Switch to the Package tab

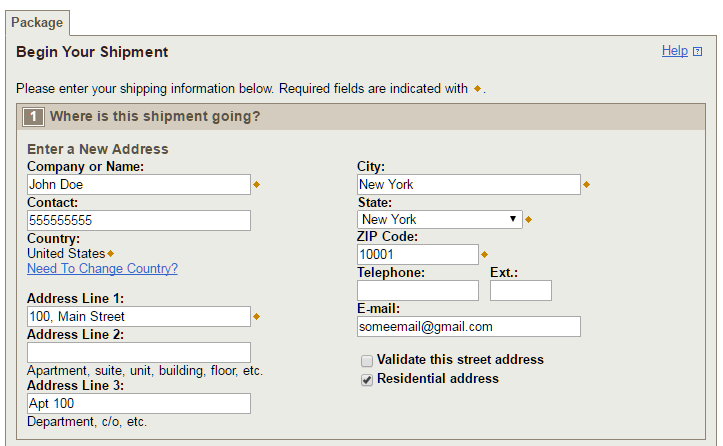coord(37,22)
